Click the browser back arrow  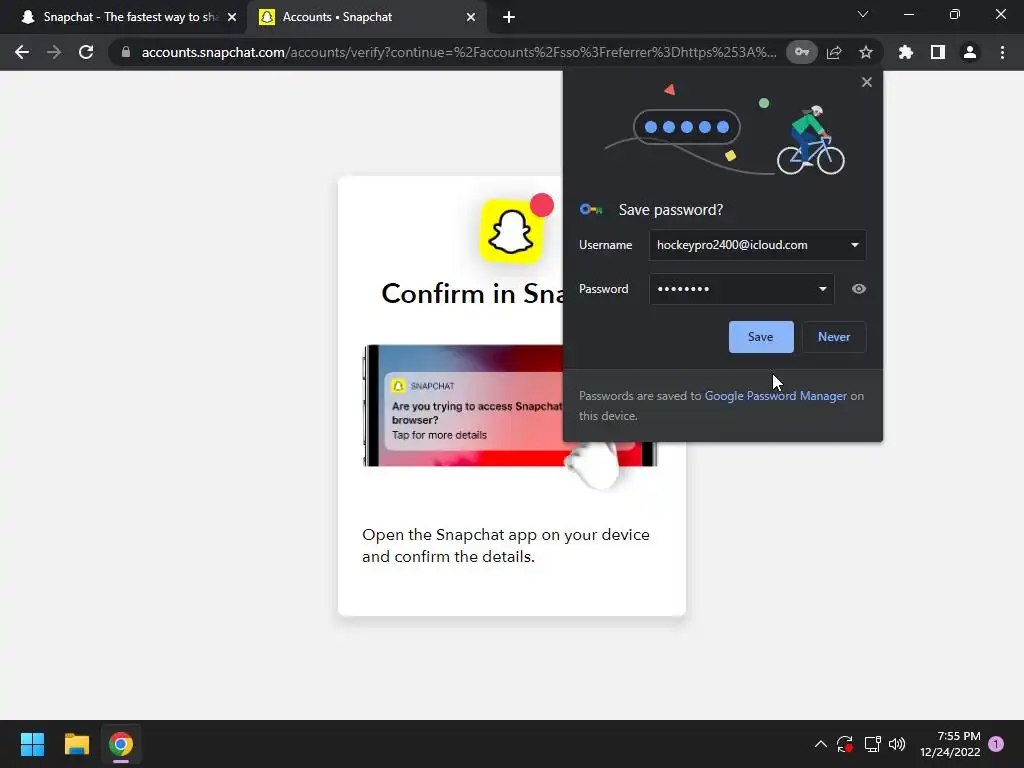pos(22,52)
